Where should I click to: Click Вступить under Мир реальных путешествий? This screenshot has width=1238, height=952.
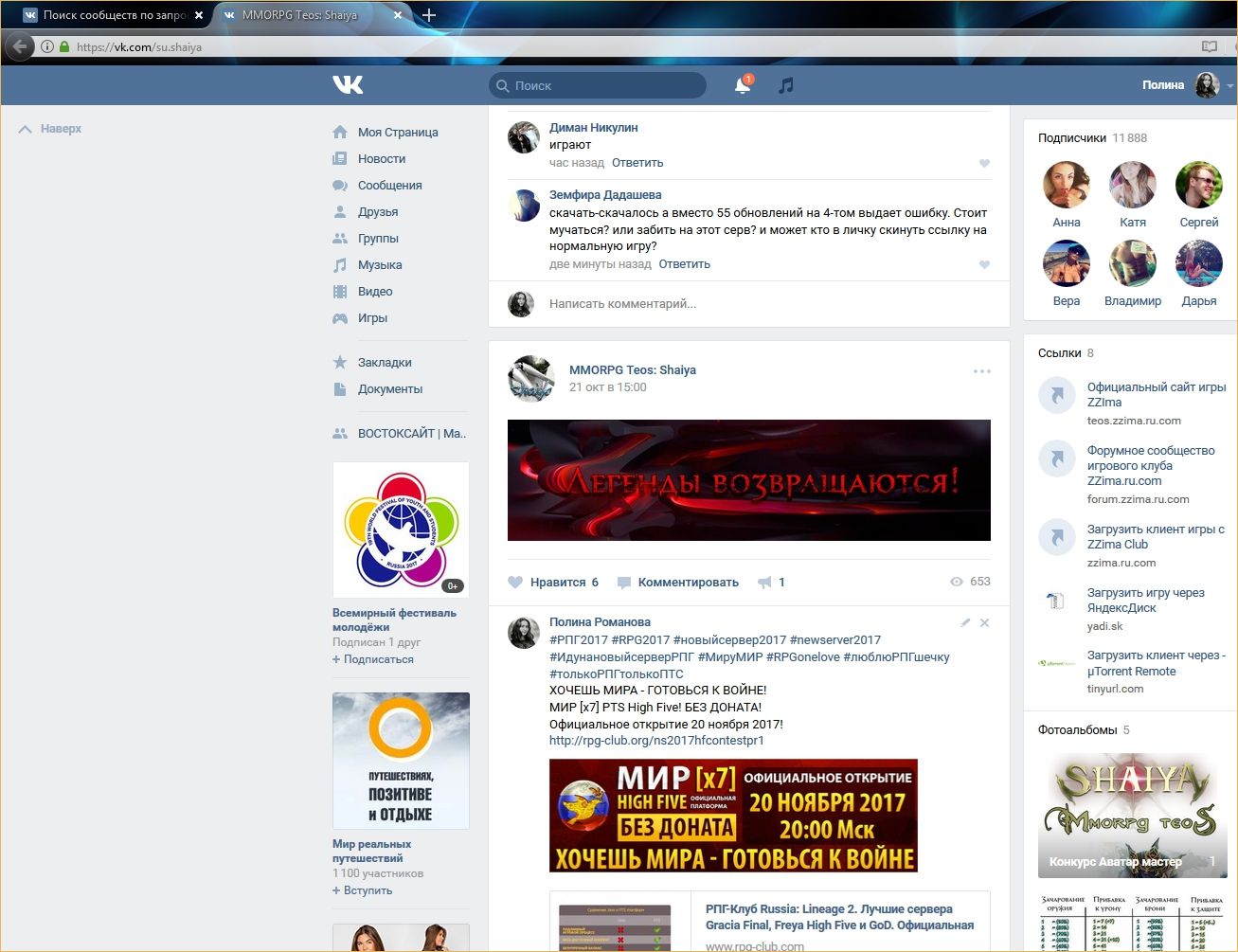coord(363,890)
